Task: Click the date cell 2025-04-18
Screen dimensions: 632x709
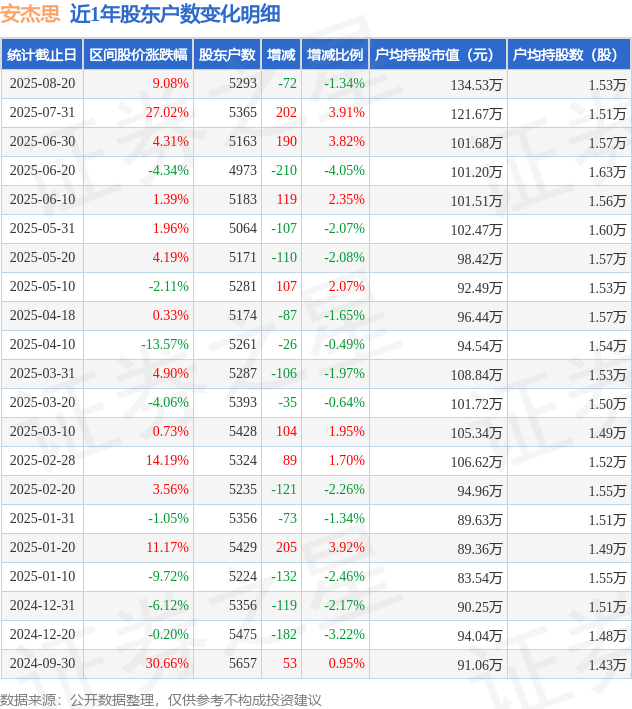Action: [42, 315]
